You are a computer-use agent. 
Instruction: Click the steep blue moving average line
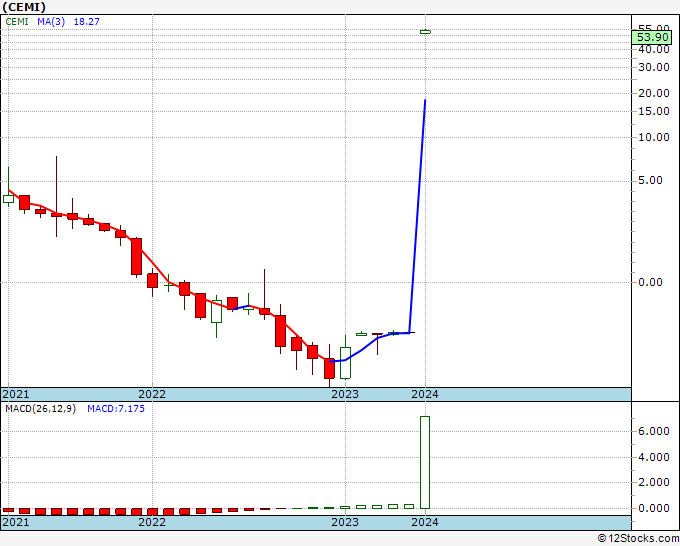(x=417, y=216)
